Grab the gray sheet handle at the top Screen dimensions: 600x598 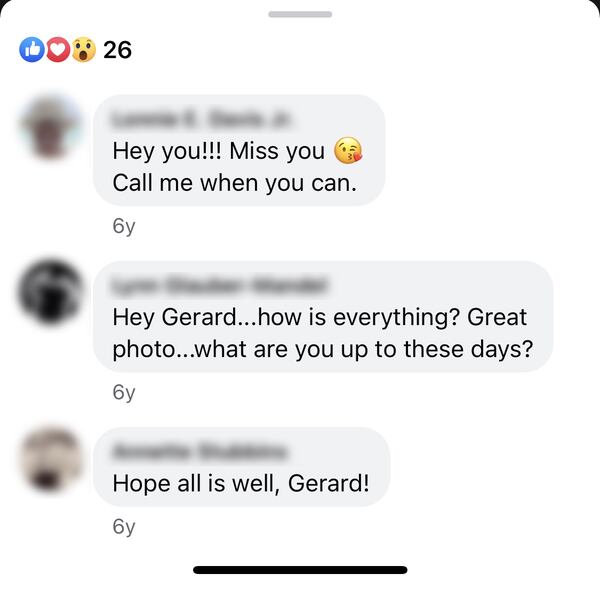point(300,15)
